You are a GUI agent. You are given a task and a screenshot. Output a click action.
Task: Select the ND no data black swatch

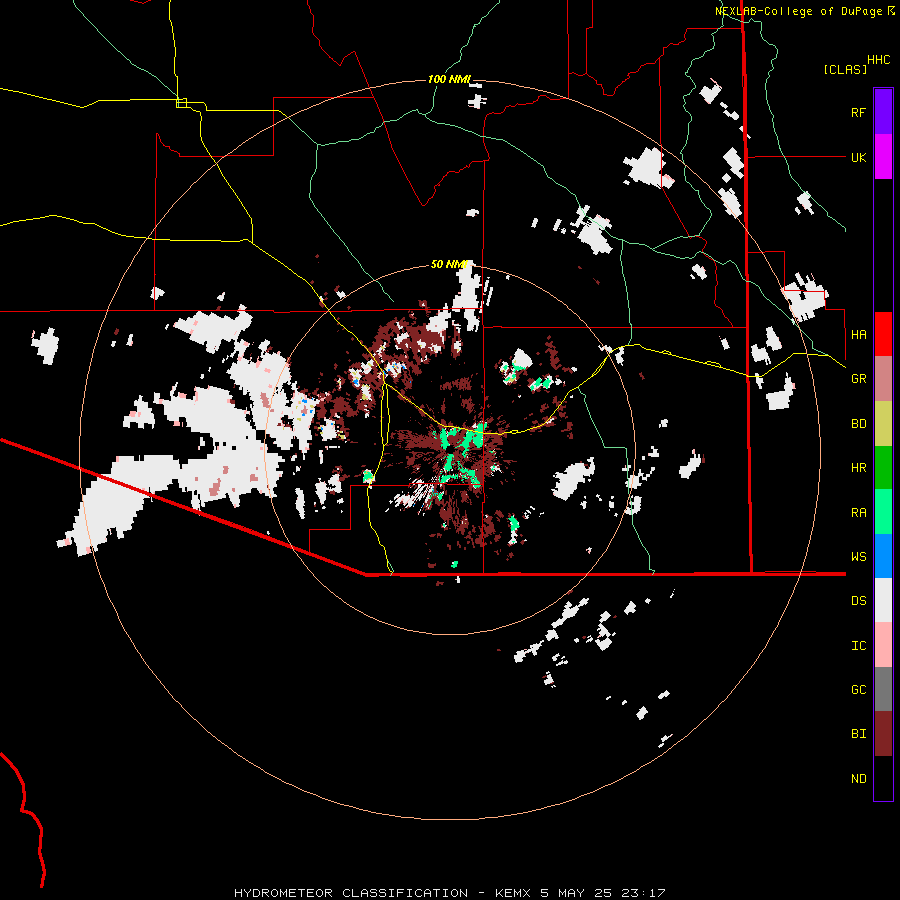tap(883, 778)
